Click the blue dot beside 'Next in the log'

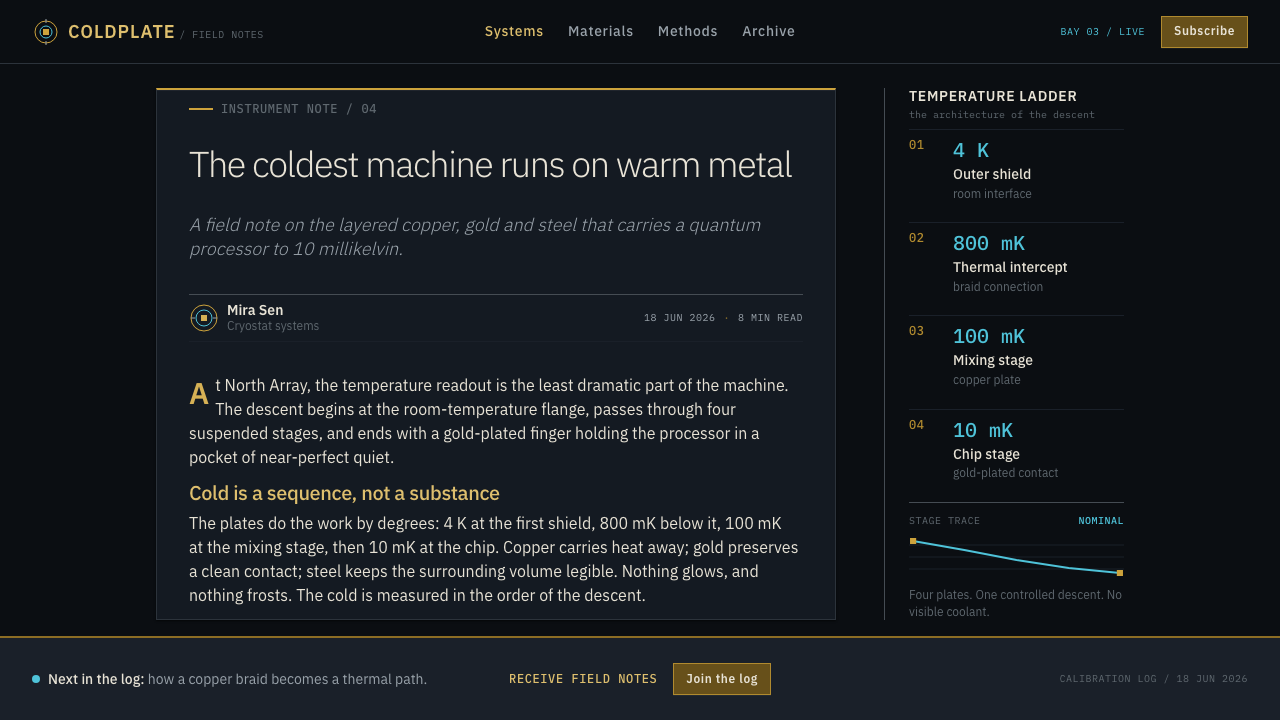36,679
